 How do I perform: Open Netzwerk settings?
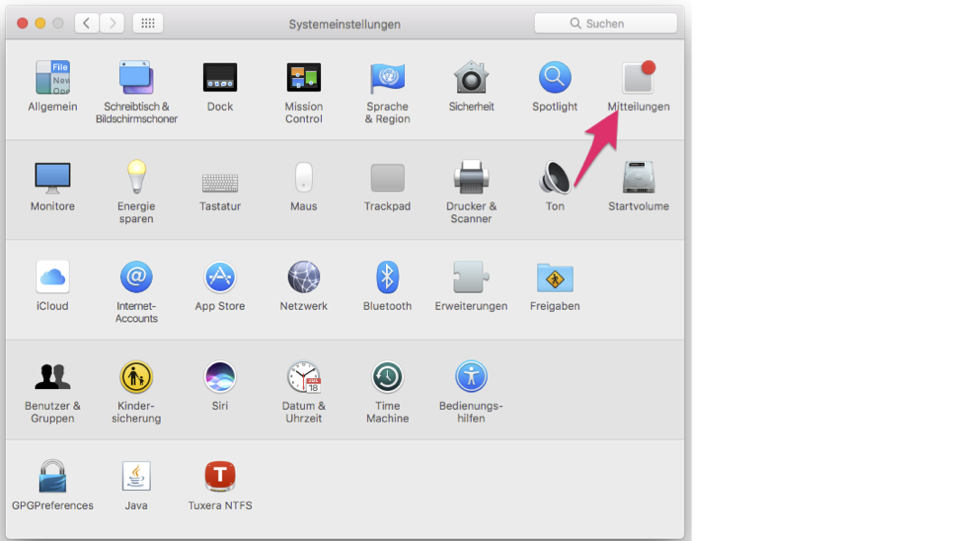(303, 277)
